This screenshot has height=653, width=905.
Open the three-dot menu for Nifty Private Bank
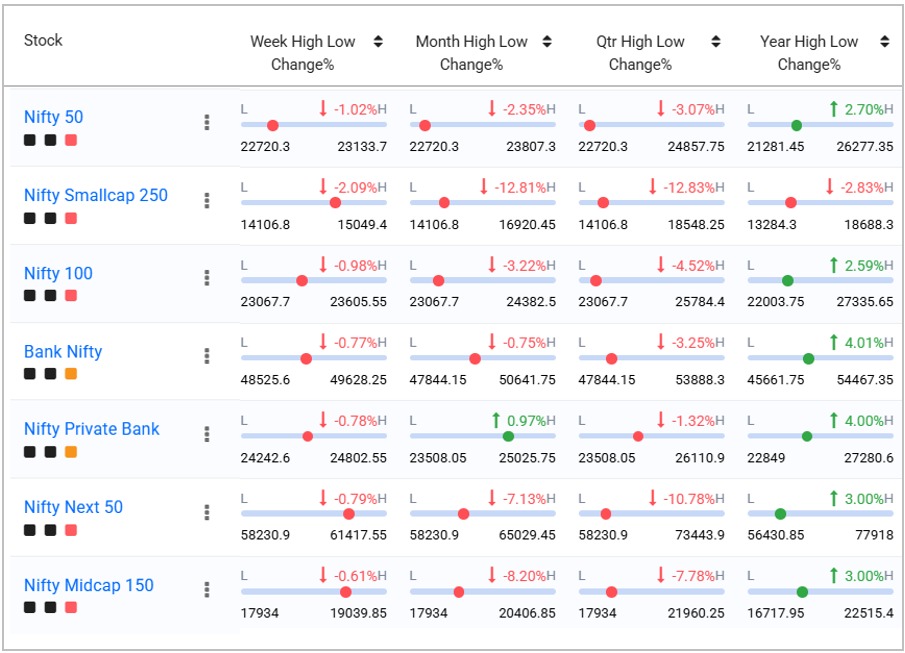point(207,434)
